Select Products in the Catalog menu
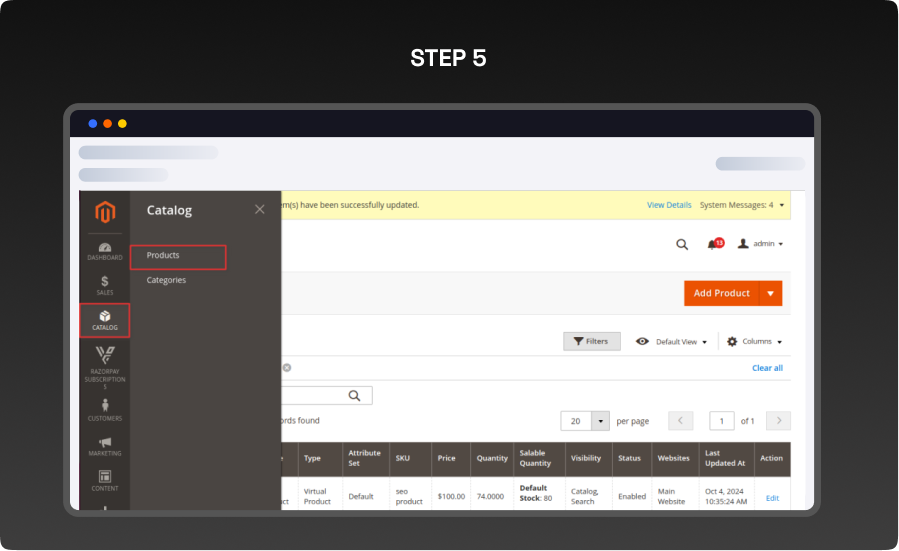Screen dimensions: 899x551 coord(178,256)
